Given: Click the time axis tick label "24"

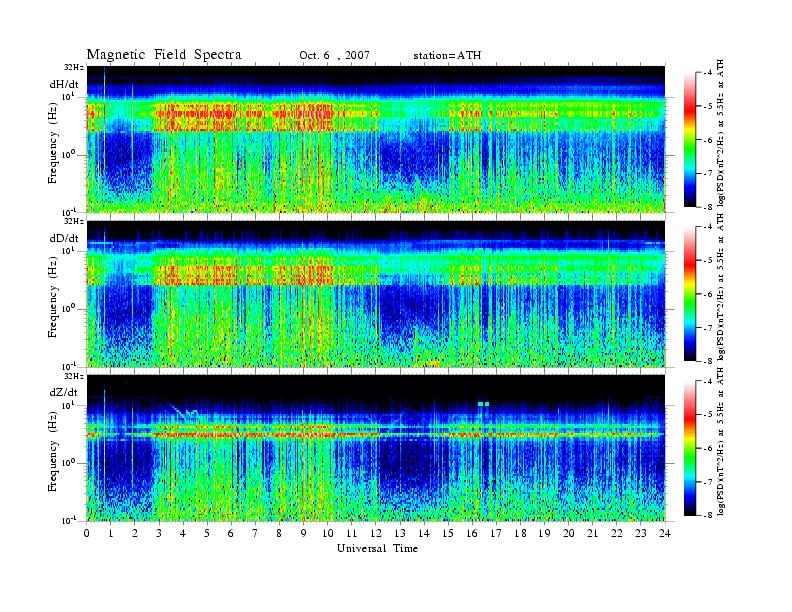Looking at the screenshot, I should click(x=665, y=533).
